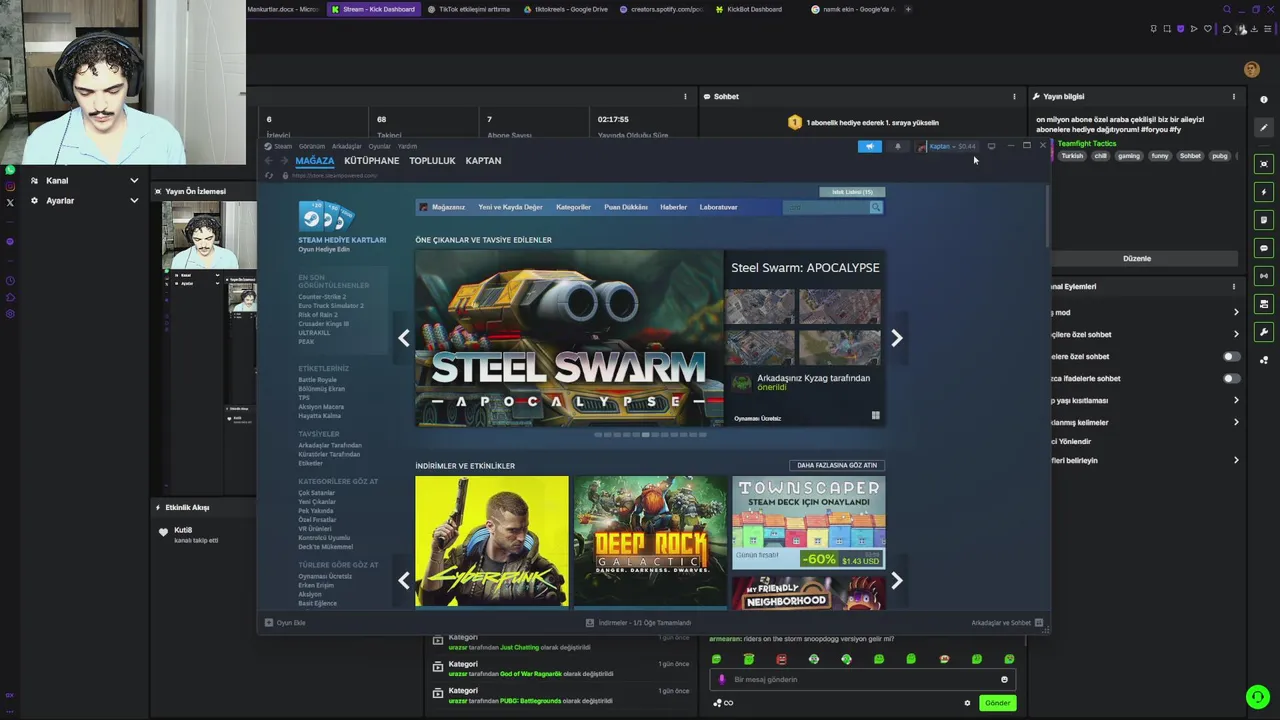Open the stats panel three-dot menu
The image size is (1280, 720).
[x=685, y=97]
